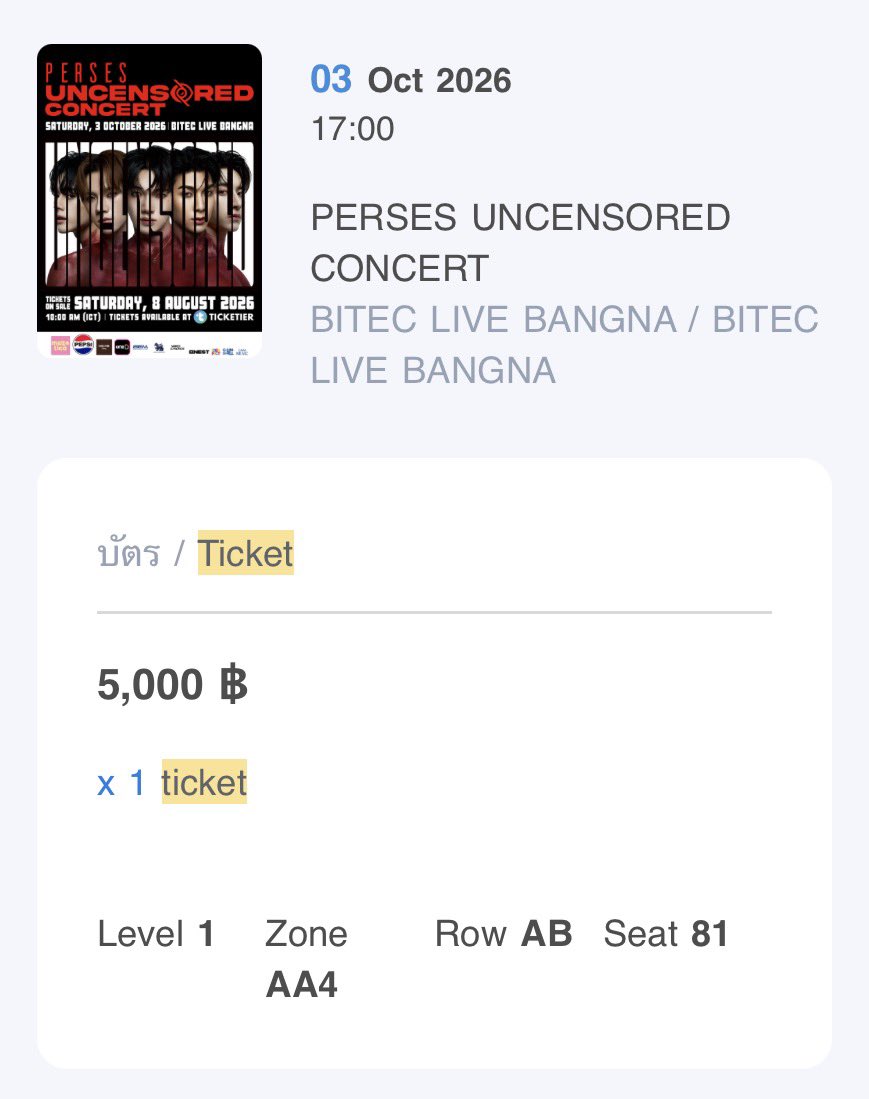Click the Row AB value
This screenshot has height=1099, width=869.
[547, 934]
